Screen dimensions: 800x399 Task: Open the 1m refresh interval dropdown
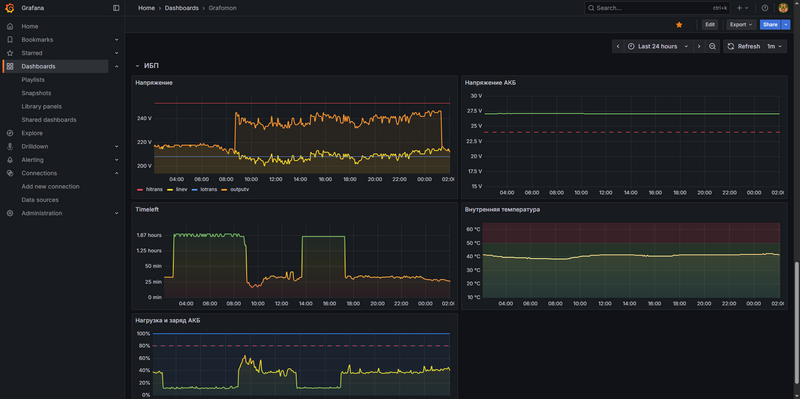[x=774, y=46]
